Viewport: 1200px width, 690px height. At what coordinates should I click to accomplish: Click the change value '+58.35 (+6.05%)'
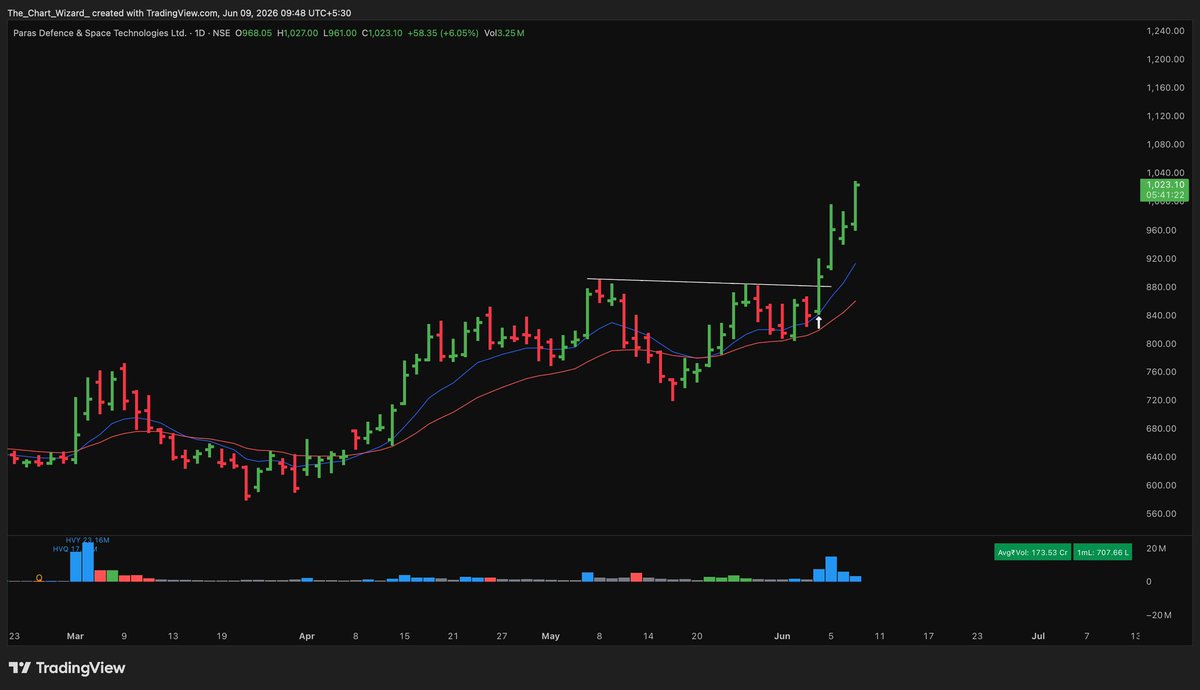[x=443, y=33]
